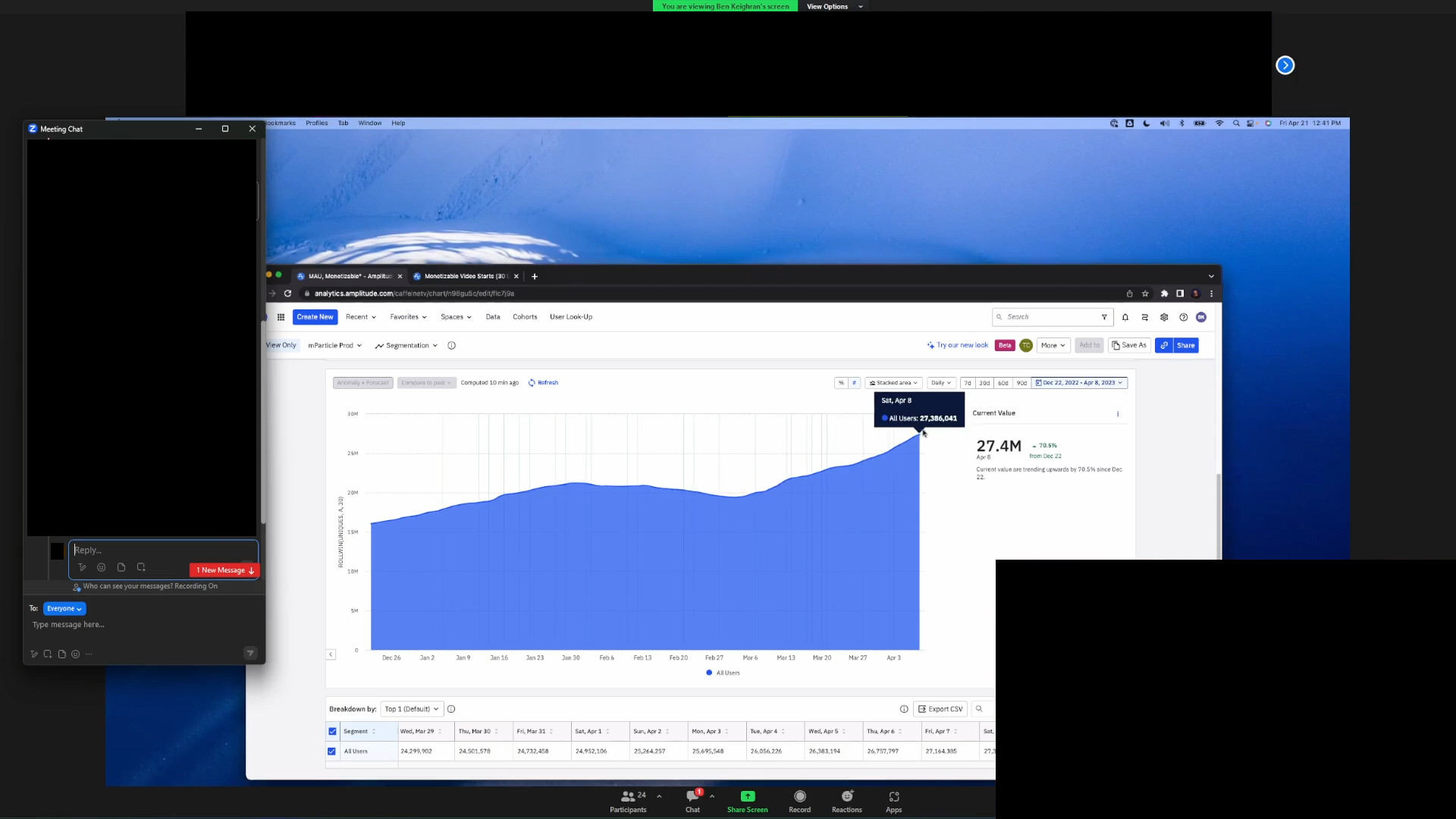
Task: Open the View Options dropdown
Action: point(834,6)
